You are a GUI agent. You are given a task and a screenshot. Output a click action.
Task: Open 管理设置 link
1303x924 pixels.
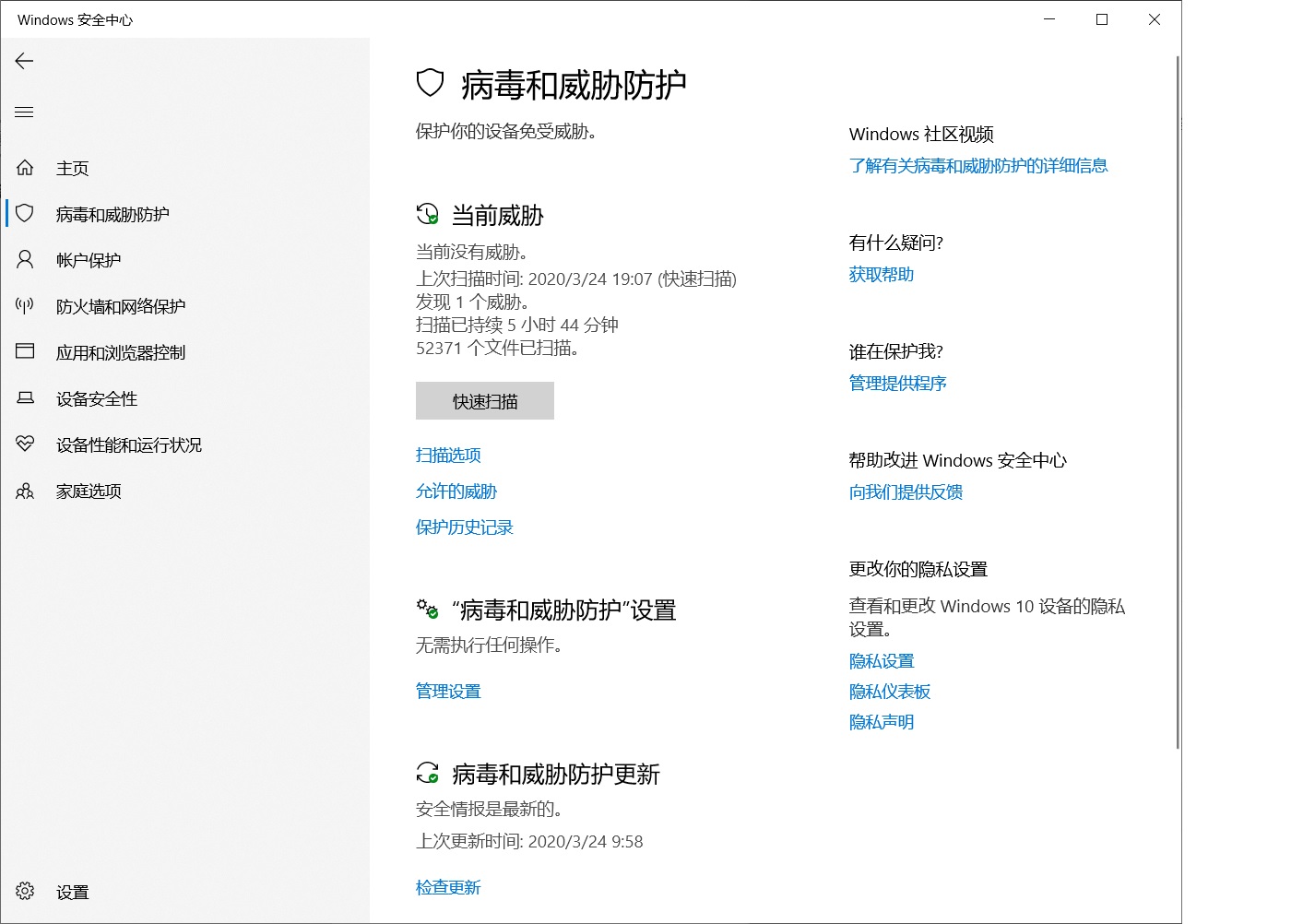pyautogui.click(x=448, y=691)
